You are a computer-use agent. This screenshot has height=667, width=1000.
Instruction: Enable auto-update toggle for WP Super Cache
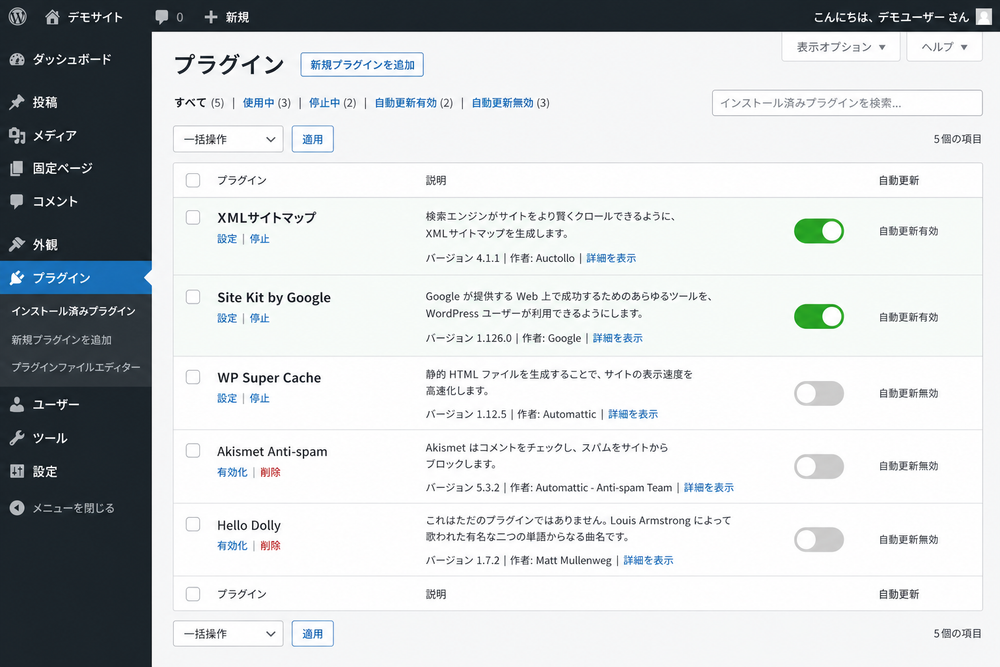(819, 393)
